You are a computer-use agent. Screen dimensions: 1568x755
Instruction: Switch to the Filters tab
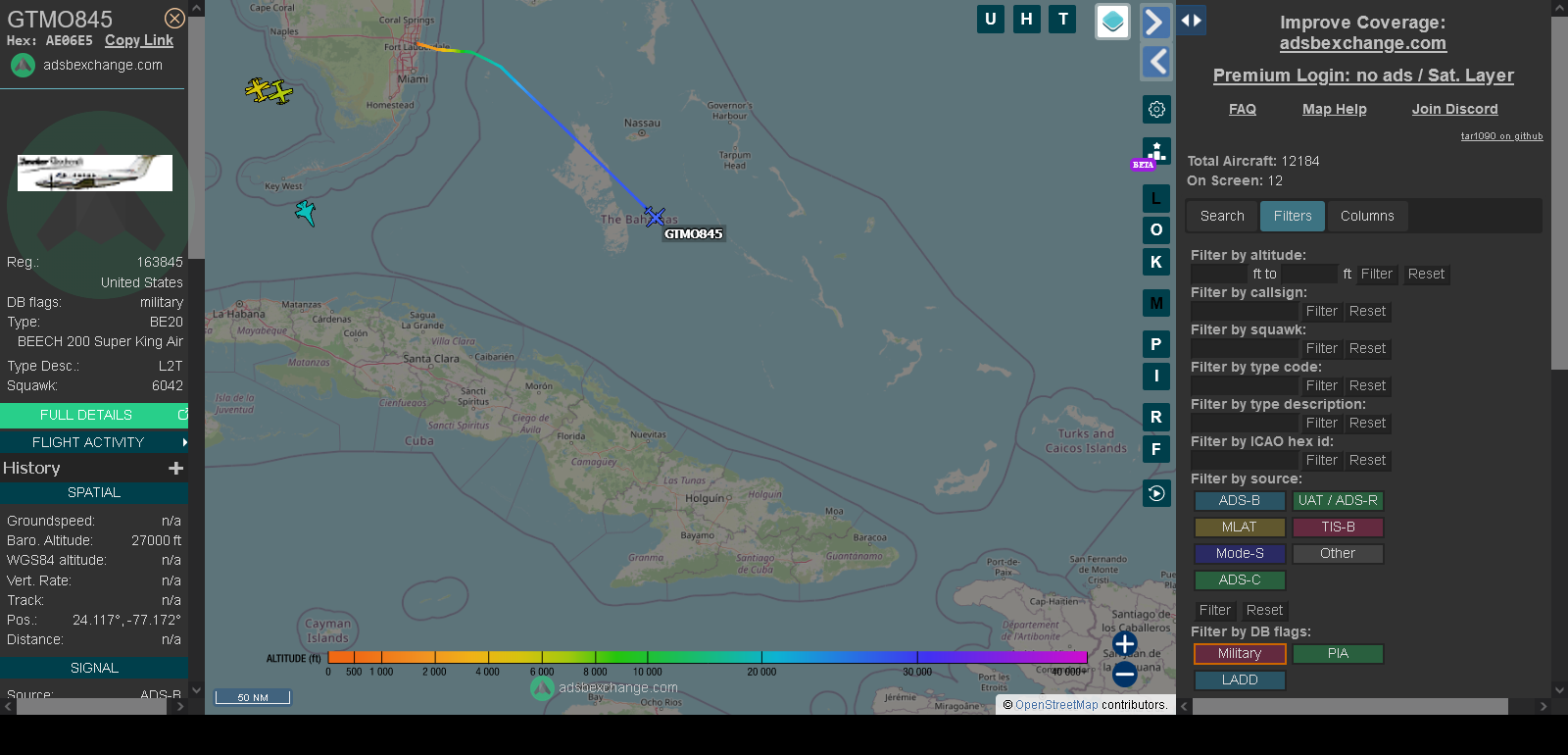pos(1293,216)
